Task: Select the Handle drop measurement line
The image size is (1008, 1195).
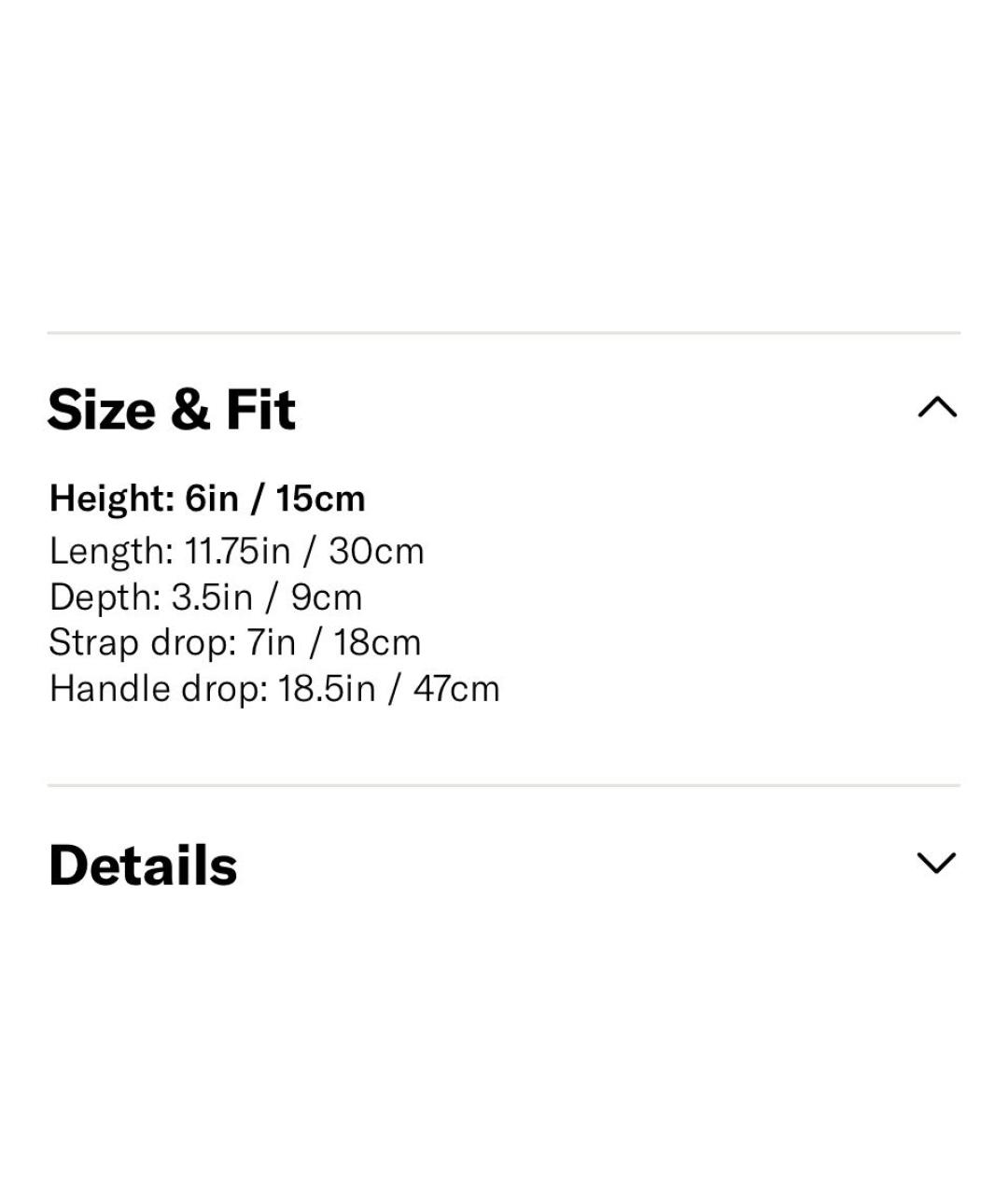Action: (274, 689)
